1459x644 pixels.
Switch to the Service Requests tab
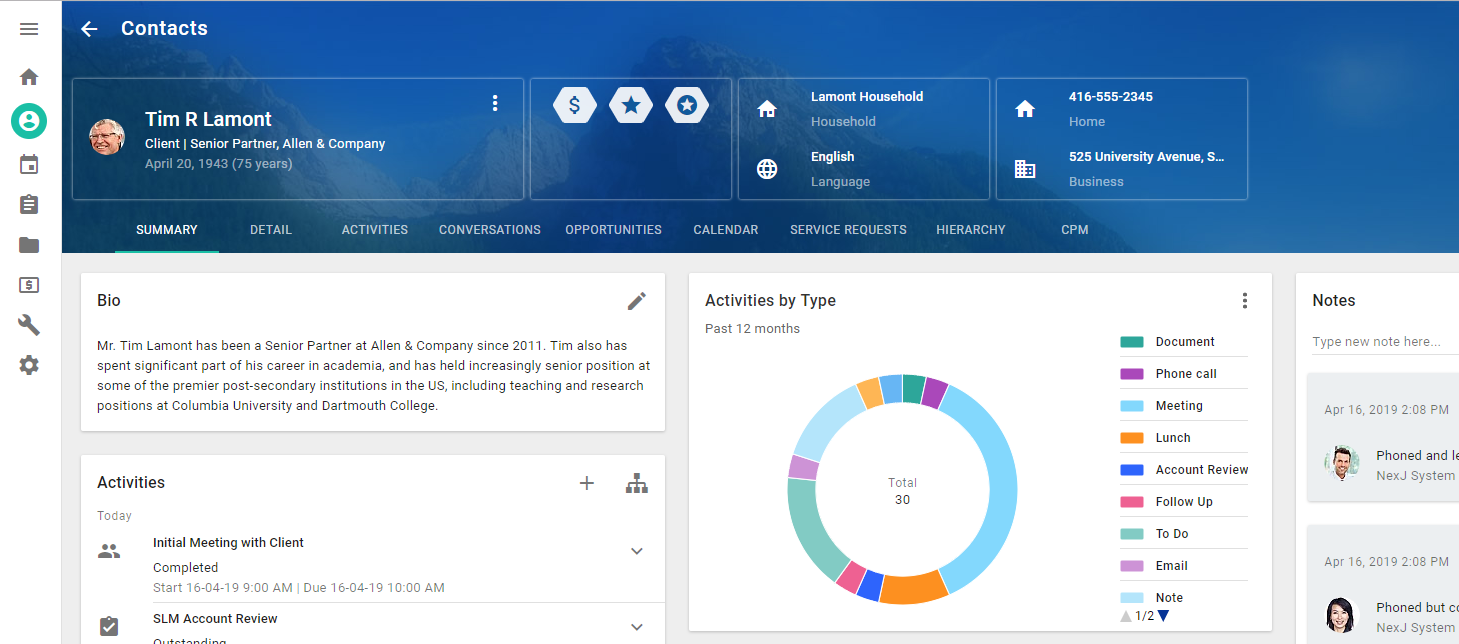click(848, 230)
